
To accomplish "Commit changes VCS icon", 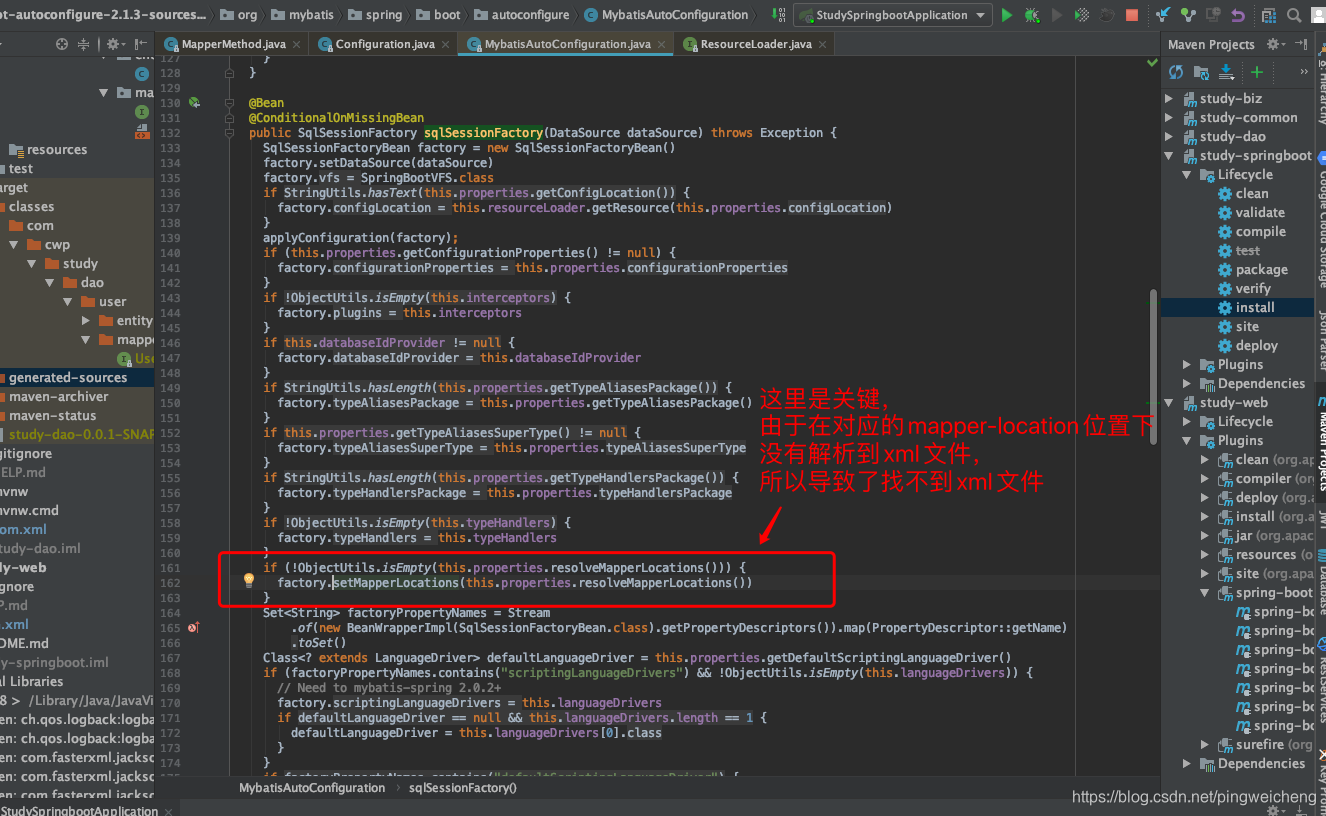I will [1187, 15].
